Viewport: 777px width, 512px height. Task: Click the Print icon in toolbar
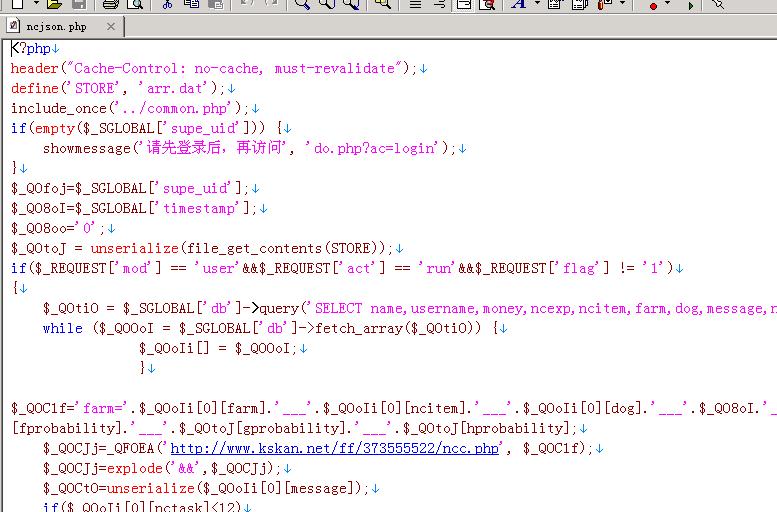(111, 4)
